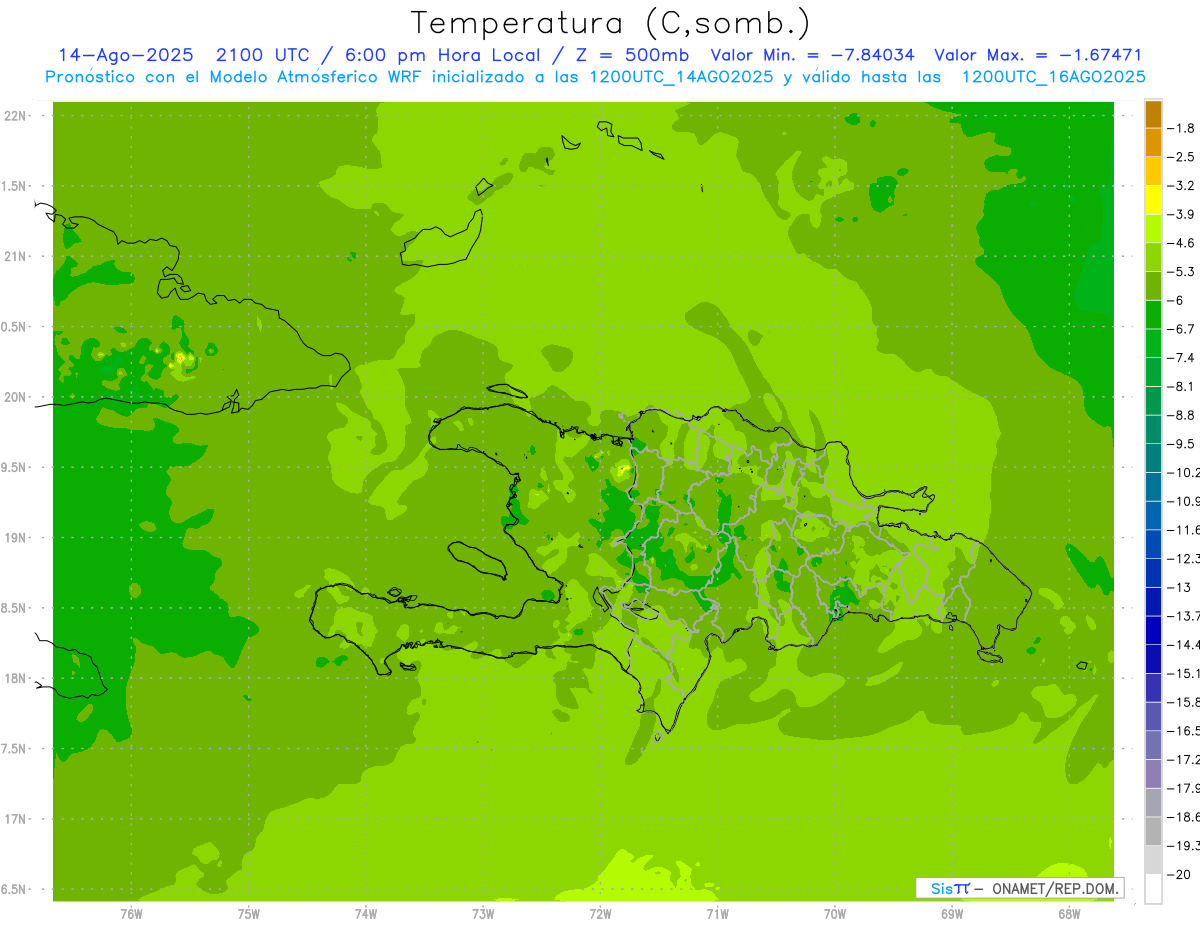Click the dark blue swatch between -13 and -13.7
This screenshot has height=927, width=1200.
click(x=1153, y=602)
